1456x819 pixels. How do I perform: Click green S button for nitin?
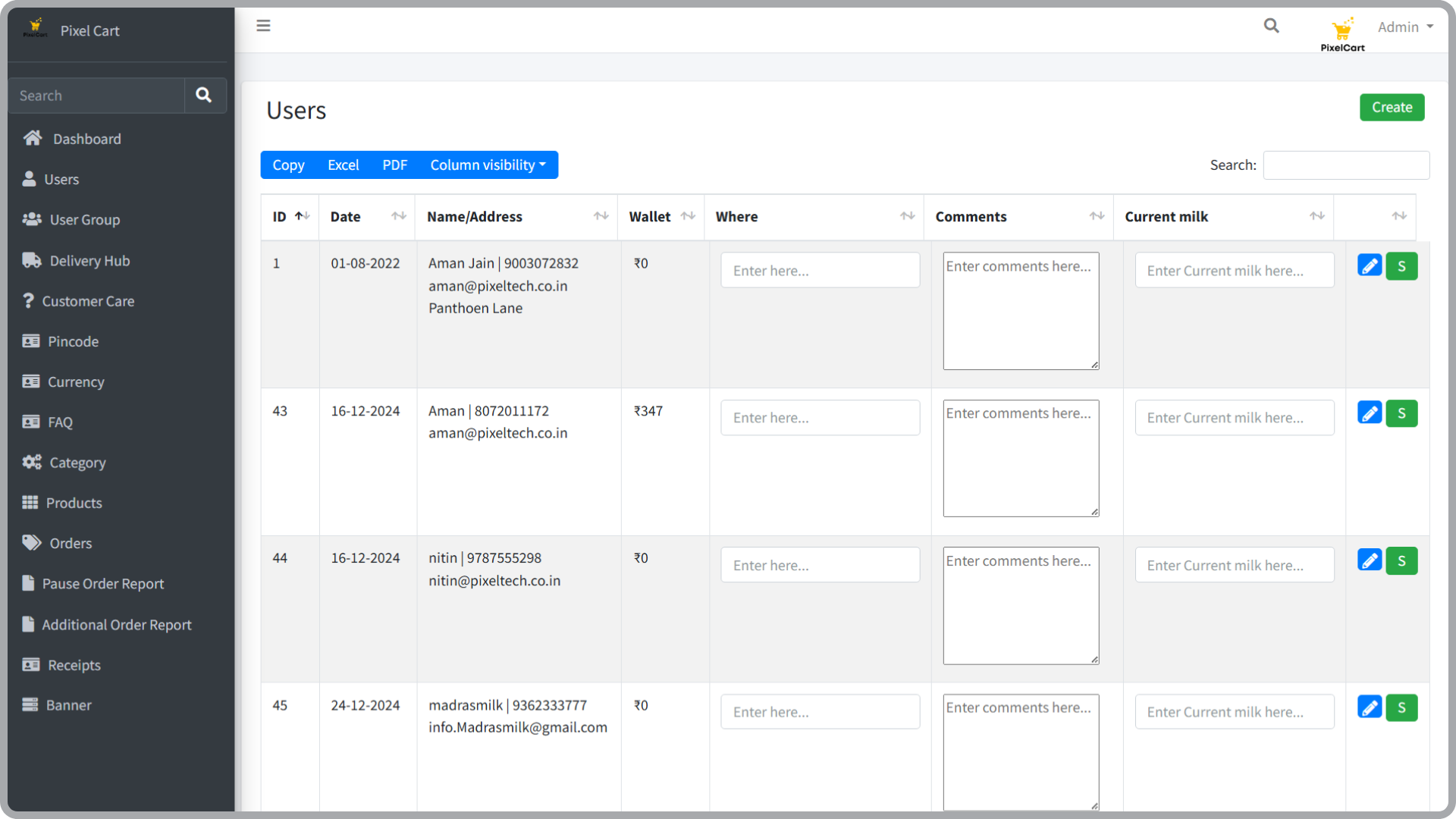pyautogui.click(x=1401, y=560)
